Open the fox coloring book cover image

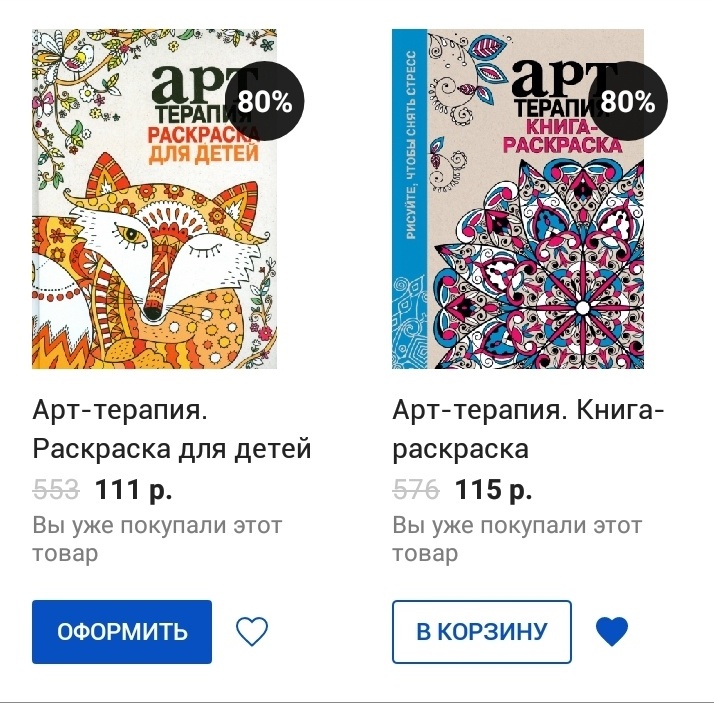(154, 199)
